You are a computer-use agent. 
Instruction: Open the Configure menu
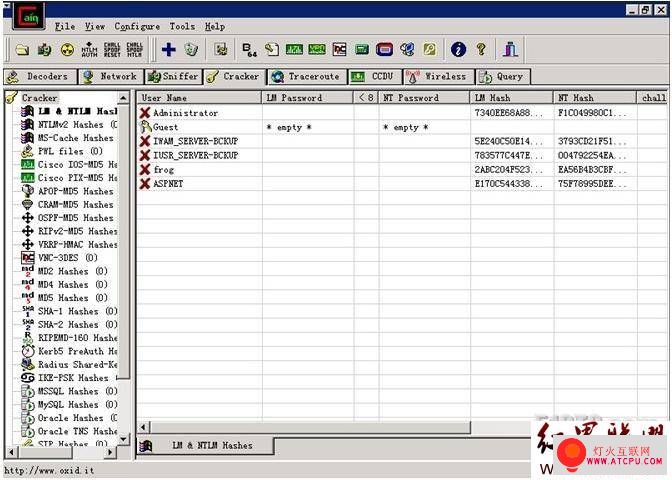click(137, 27)
